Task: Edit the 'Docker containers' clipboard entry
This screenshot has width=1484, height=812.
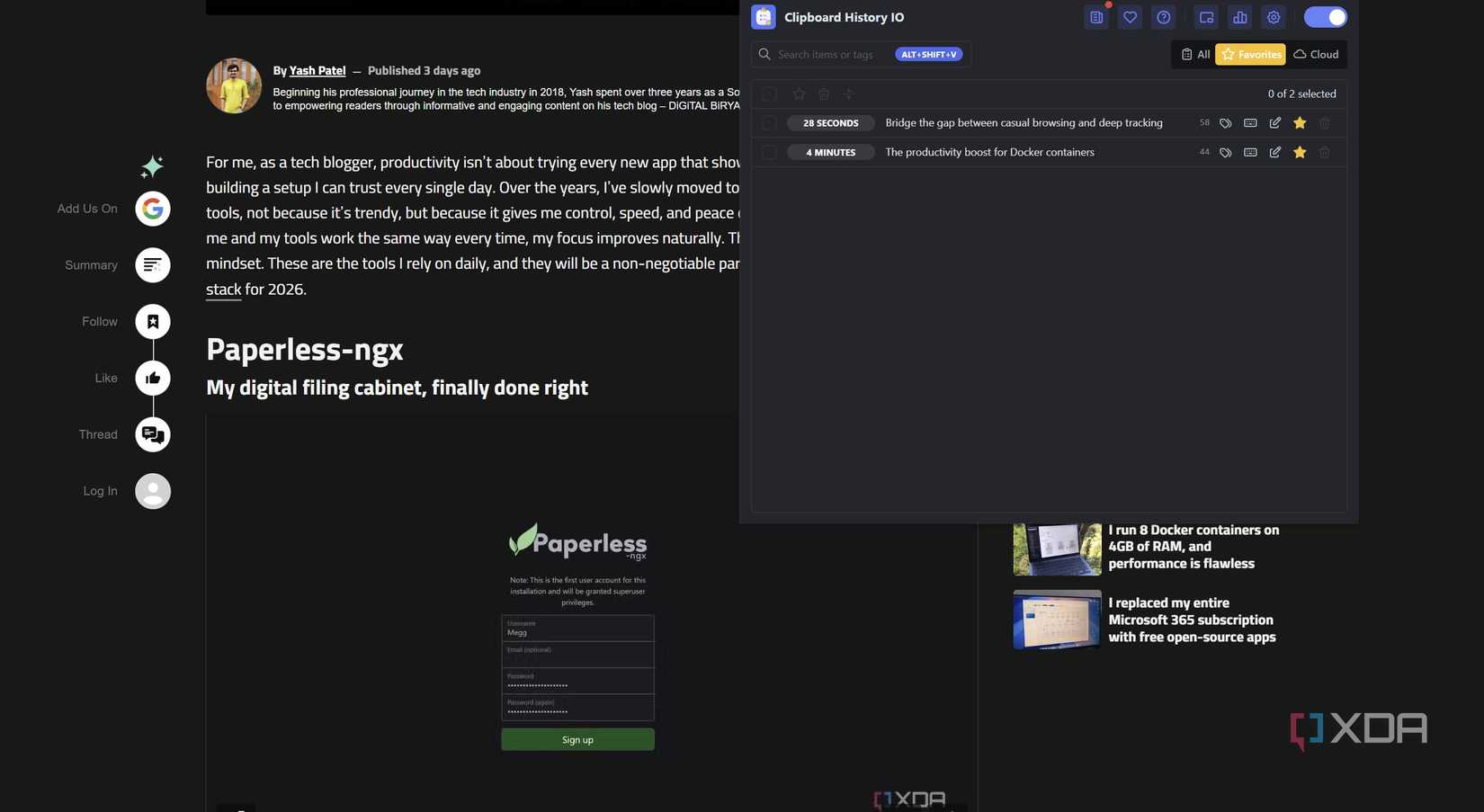Action: click(x=1274, y=152)
